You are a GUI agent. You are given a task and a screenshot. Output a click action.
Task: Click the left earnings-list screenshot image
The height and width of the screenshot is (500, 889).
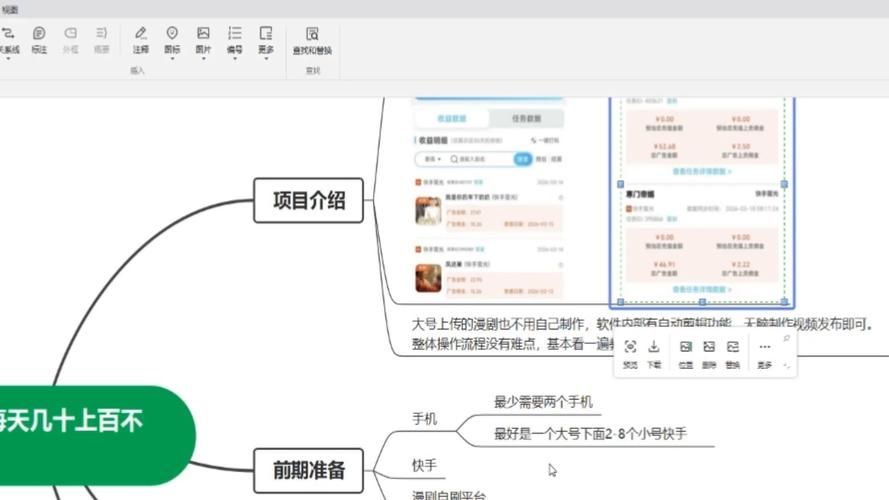(x=489, y=198)
